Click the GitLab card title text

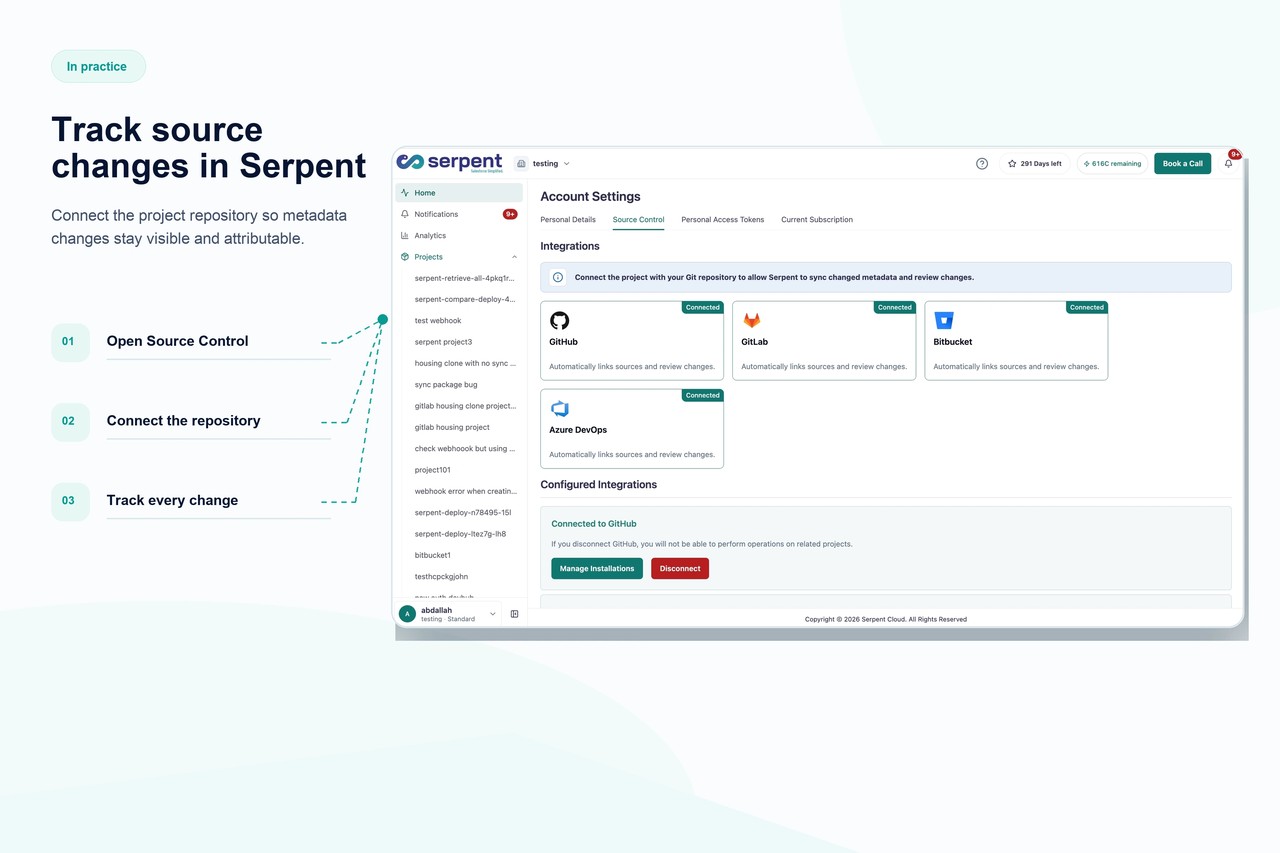click(x=754, y=342)
